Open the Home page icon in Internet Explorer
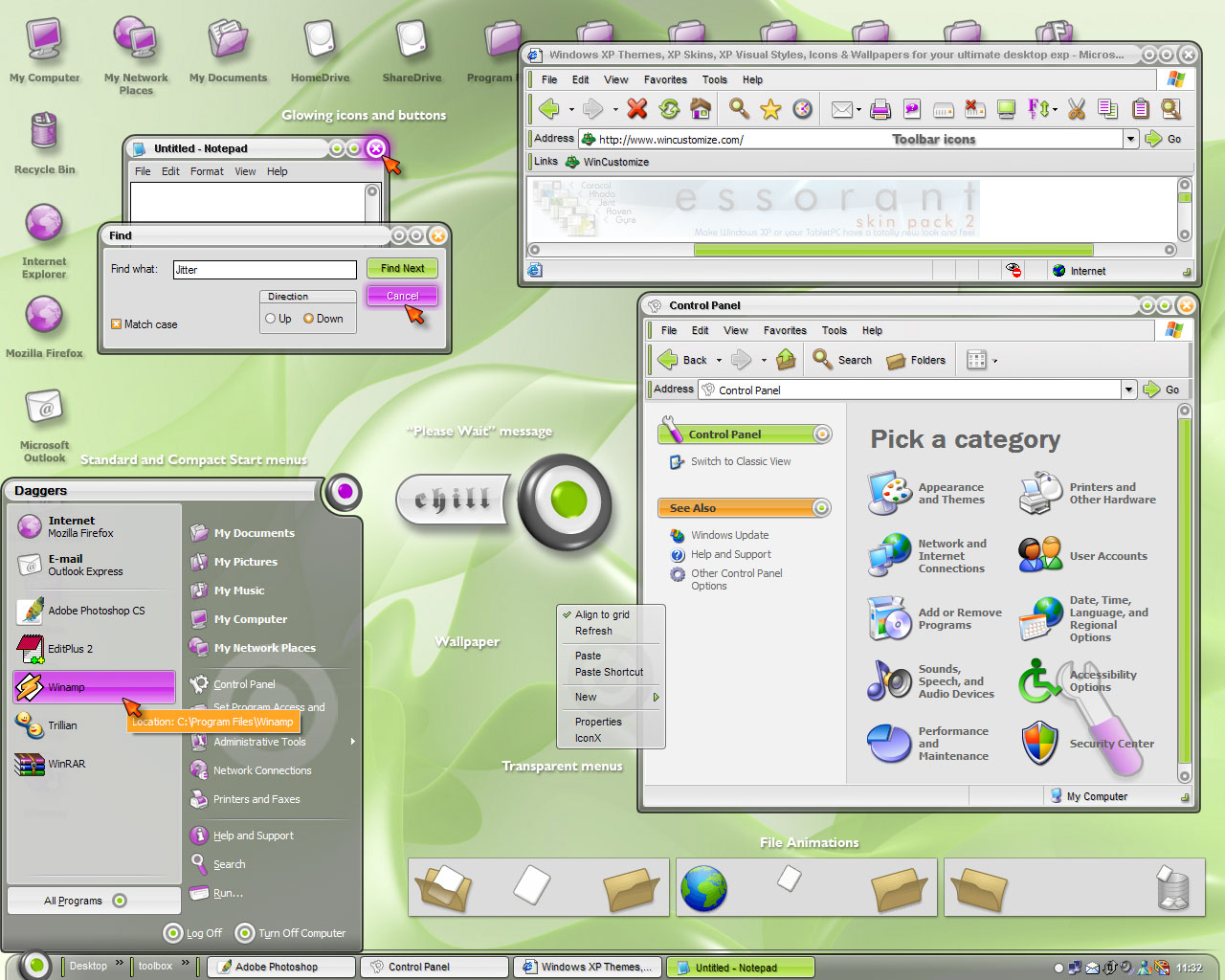This screenshot has width=1225, height=980. click(701, 109)
